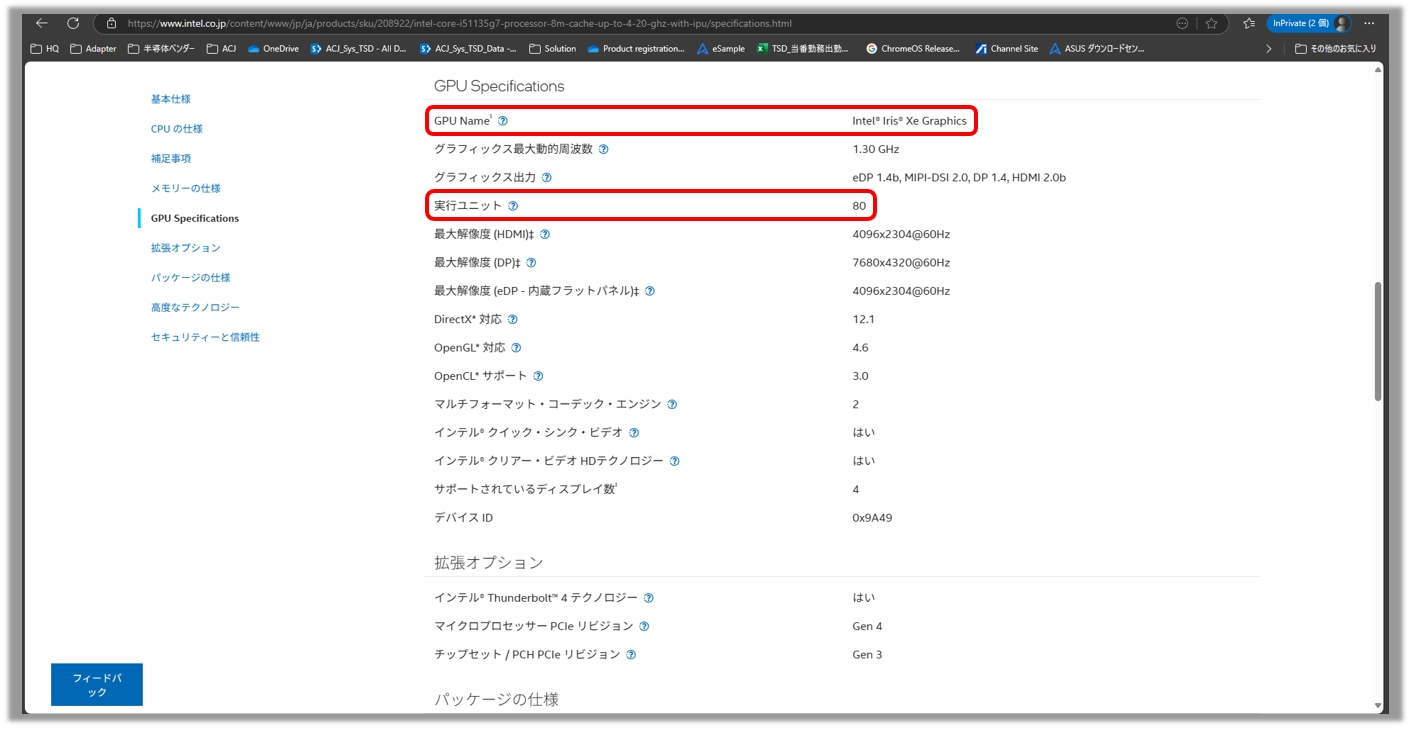Screen dimensions: 1413x730
Task: Open the Solution bookmarks folder
Action: coord(553,48)
